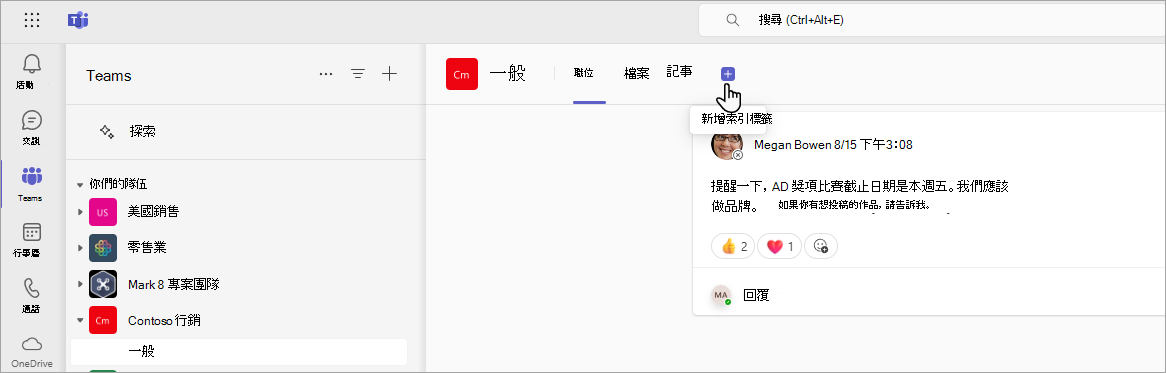Click the Cm channel avatar in header
Image resolution: width=1166 pixels, height=373 pixels.
[x=462, y=74]
